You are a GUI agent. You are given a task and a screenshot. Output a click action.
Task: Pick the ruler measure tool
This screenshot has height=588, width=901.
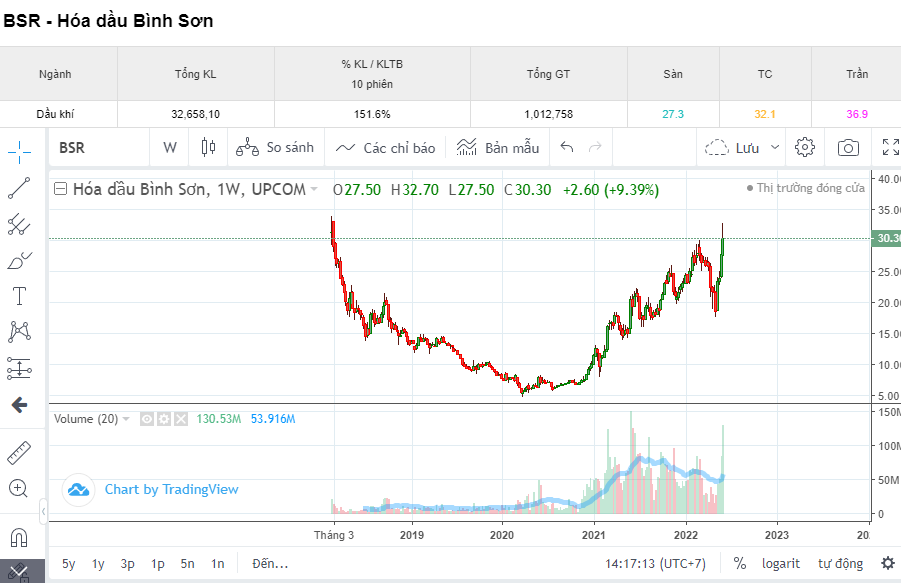19,453
